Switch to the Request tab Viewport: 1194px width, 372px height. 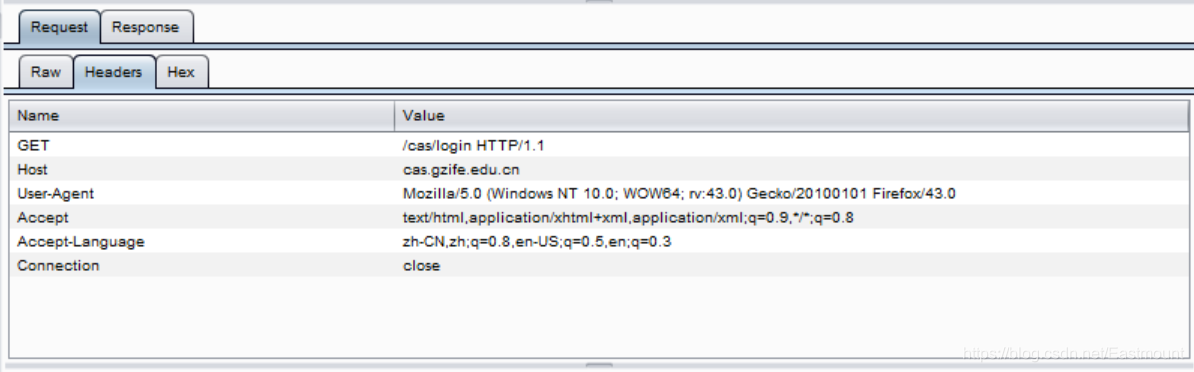point(59,27)
